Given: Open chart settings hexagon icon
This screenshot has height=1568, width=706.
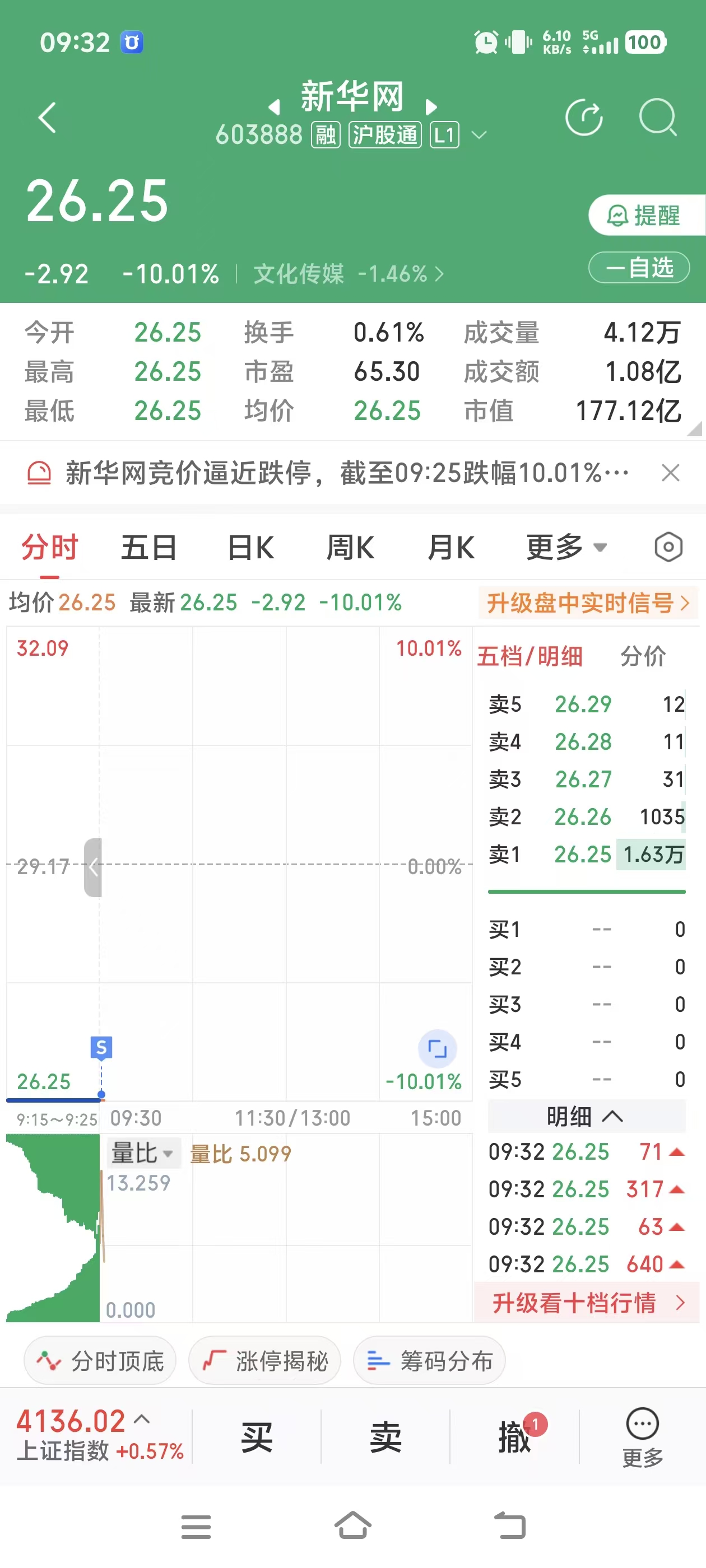Looking at the screenshot, I should (668, 547).
